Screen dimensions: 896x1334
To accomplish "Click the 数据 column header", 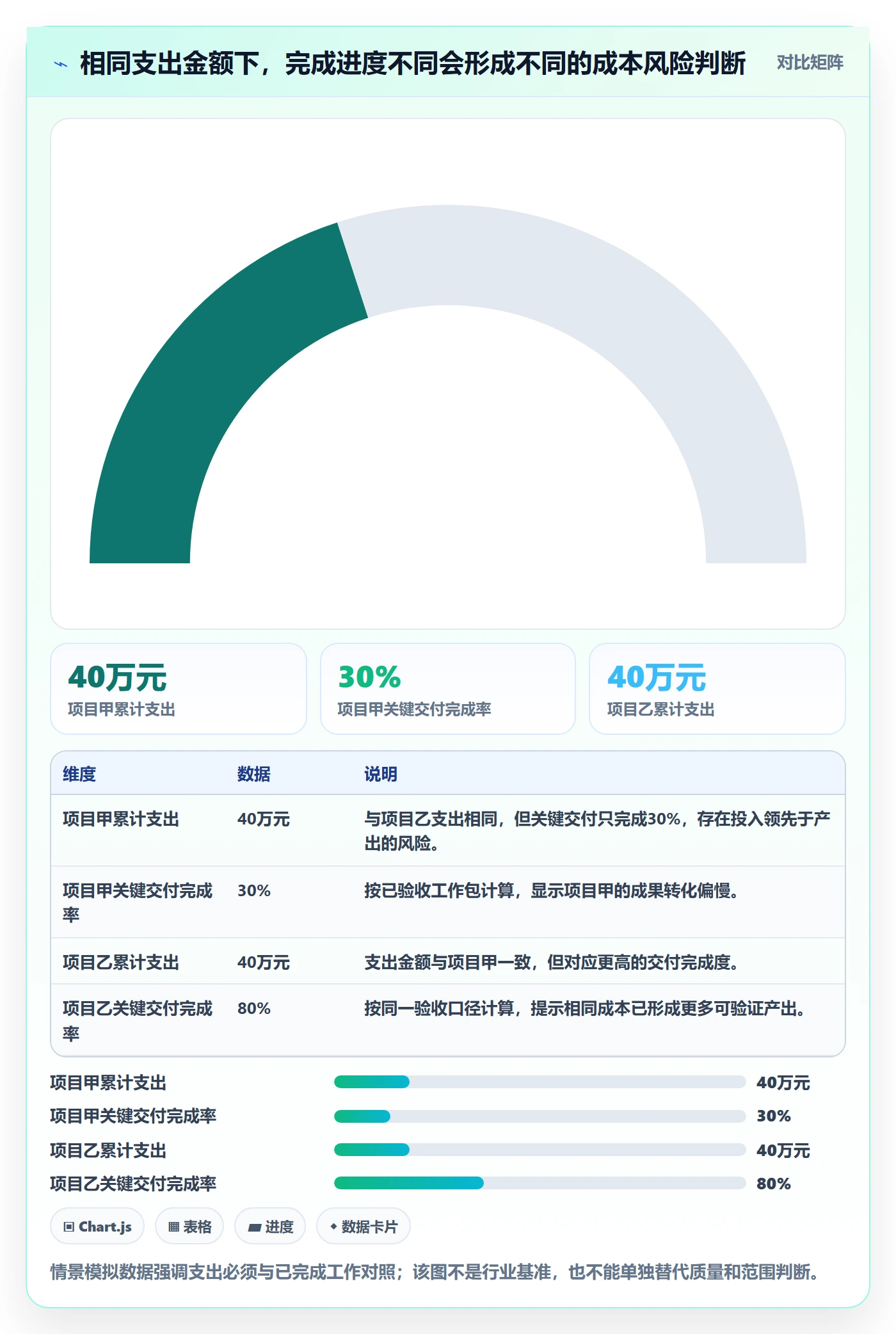I will click(x=254, y=774).
